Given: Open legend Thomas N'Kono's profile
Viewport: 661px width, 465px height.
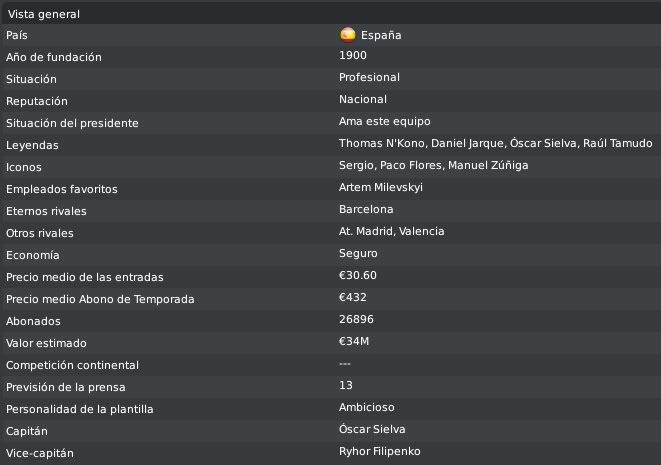Looking at the screenshot, I should coord(382,143).
